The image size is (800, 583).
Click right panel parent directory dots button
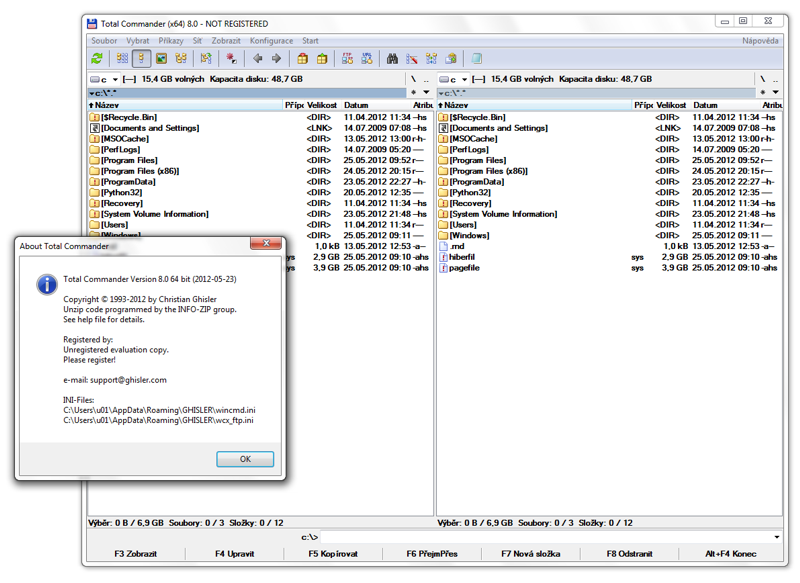coord(776,80)
